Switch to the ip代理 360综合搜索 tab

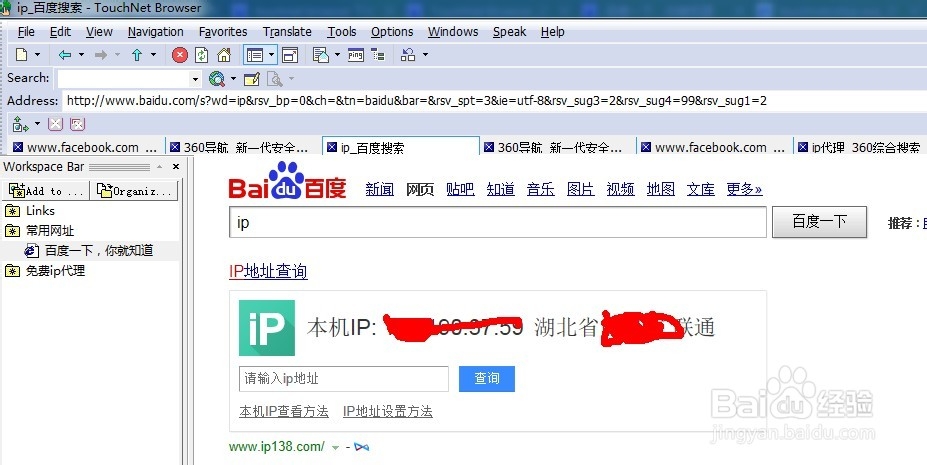click(x=860, y=147)
